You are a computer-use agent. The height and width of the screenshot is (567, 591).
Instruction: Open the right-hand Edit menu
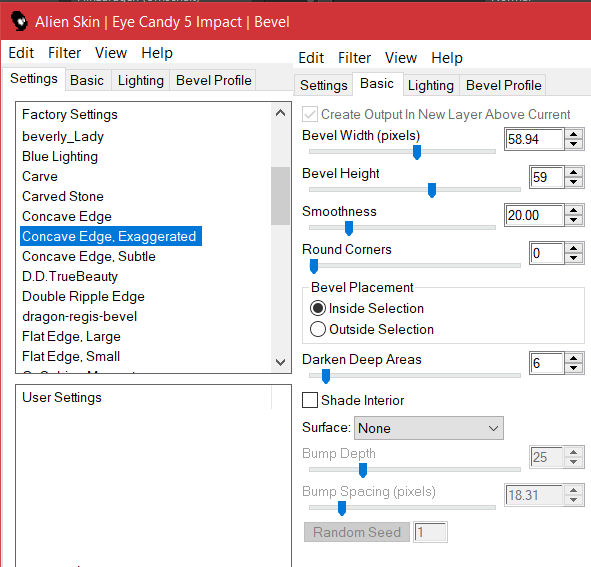click(311, 58)
